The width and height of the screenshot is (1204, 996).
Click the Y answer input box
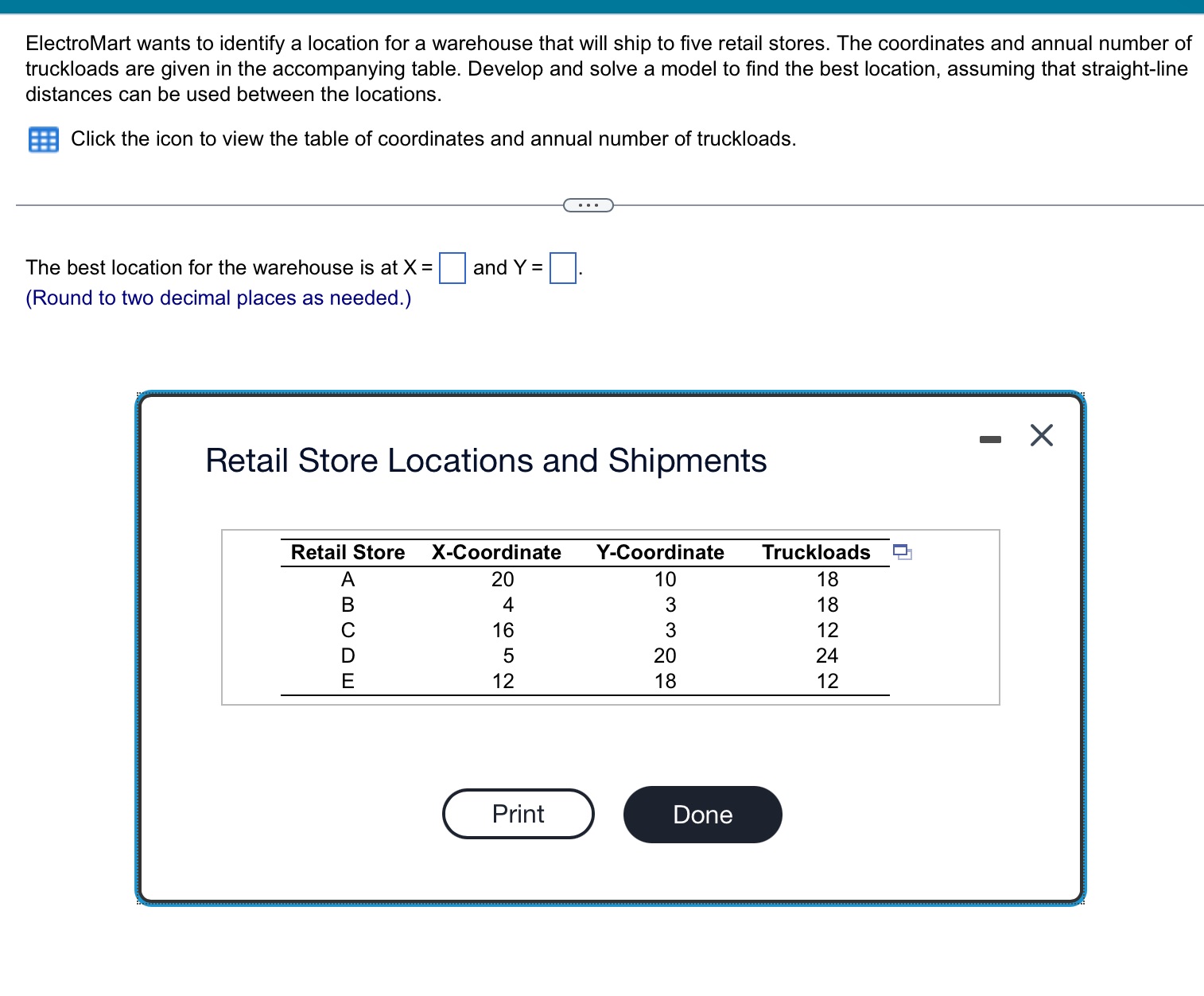[x=563, y=267]
